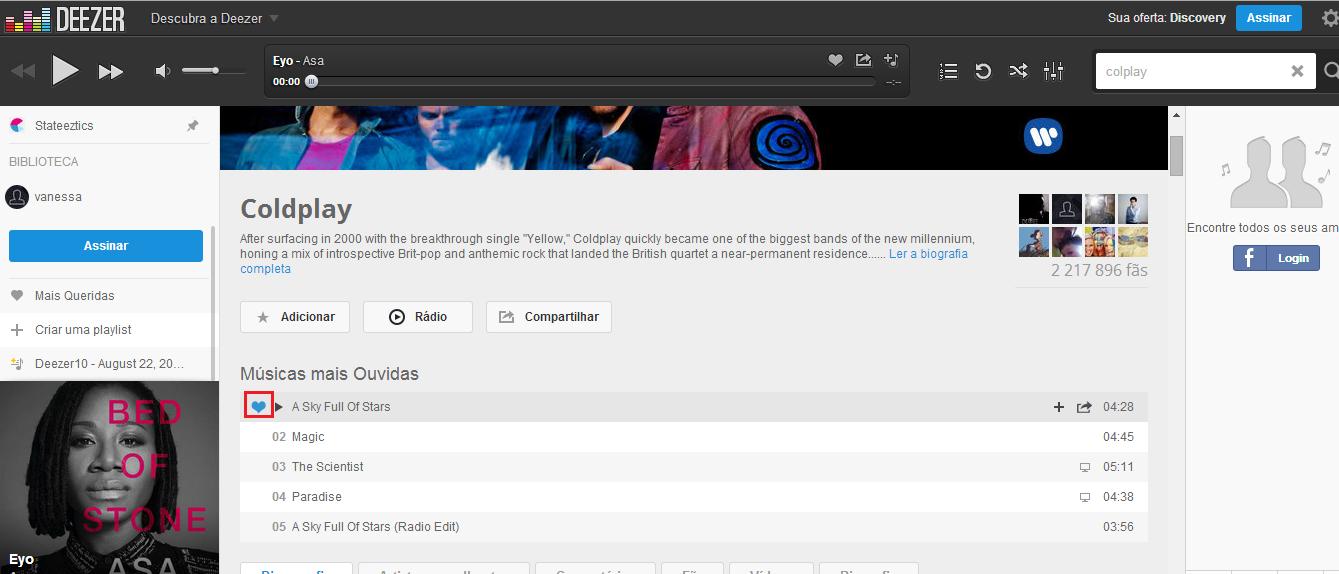Screen dimensions: 1339x574
Task: Add A Sky Full Of Stars to playlist
Action: coord(1059,407)
